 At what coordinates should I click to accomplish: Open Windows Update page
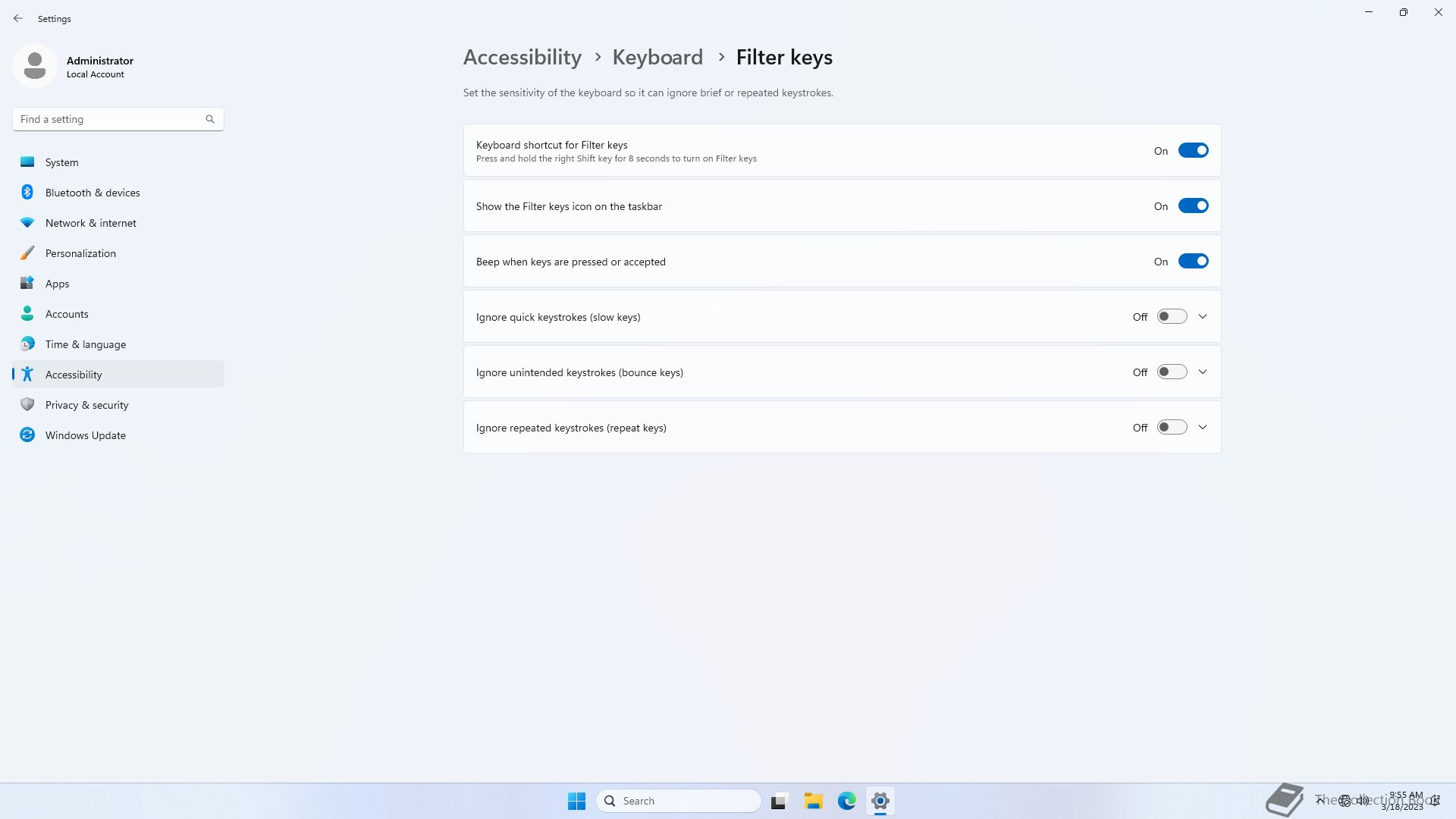point(85,435)
